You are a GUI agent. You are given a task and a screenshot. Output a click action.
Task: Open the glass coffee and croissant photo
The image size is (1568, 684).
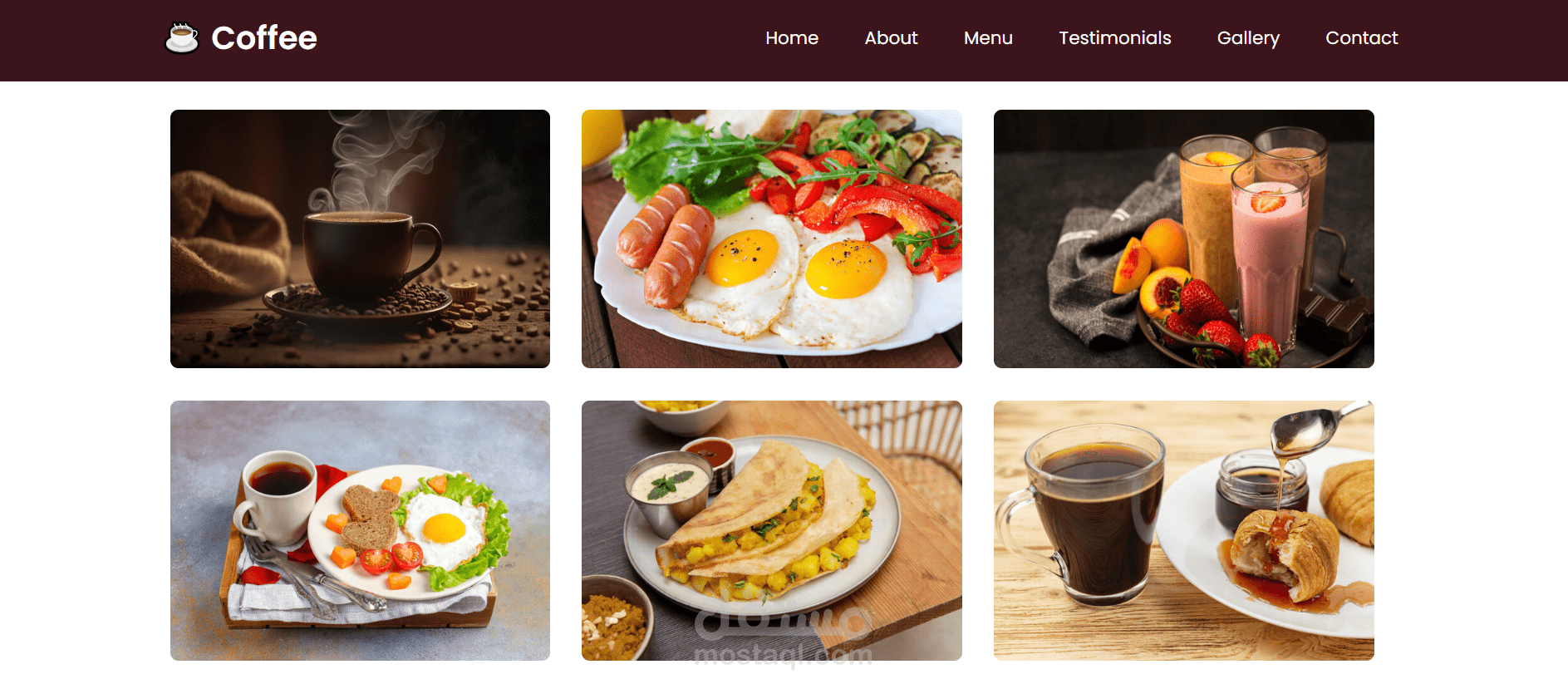[1183, 530]
